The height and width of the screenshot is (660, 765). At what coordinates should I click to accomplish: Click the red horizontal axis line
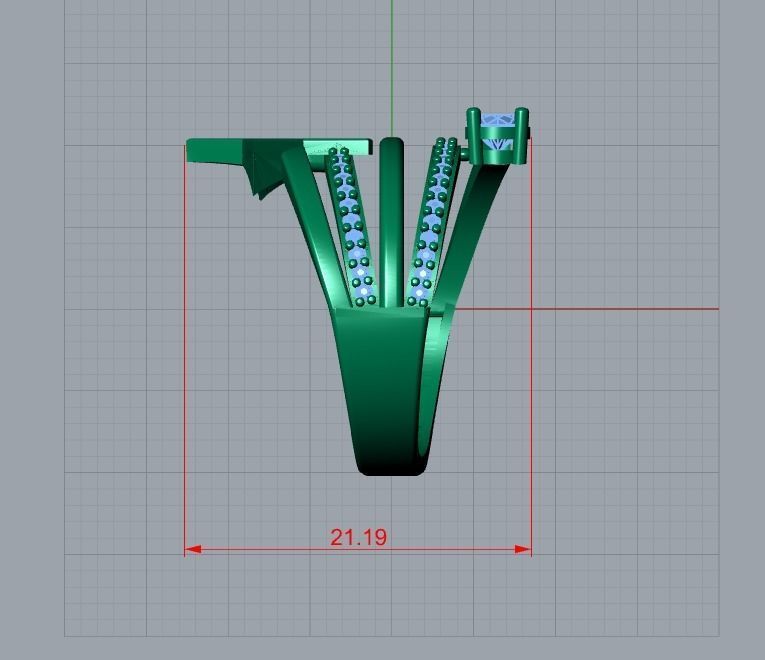click(585, 309)
